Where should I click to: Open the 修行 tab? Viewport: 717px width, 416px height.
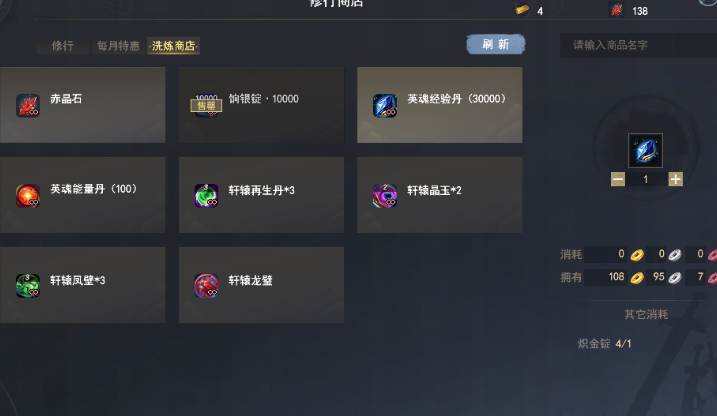tap(63, 46)
